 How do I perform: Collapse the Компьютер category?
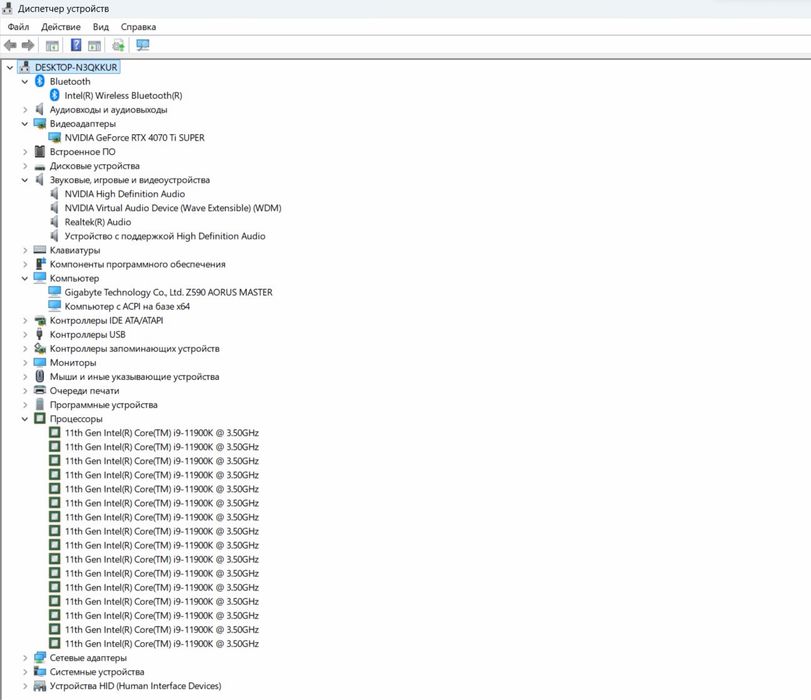click(25, 278)
